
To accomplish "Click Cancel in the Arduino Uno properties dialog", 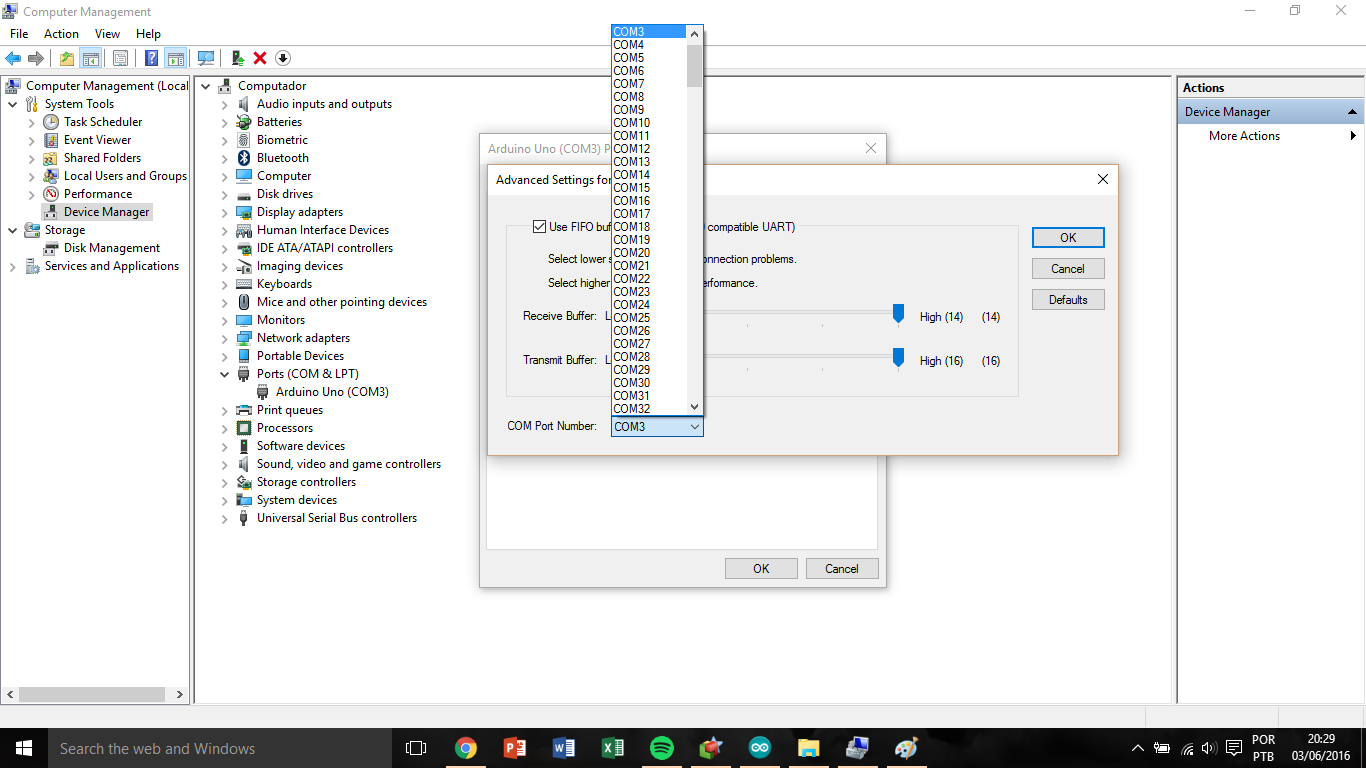I will 842,568.
